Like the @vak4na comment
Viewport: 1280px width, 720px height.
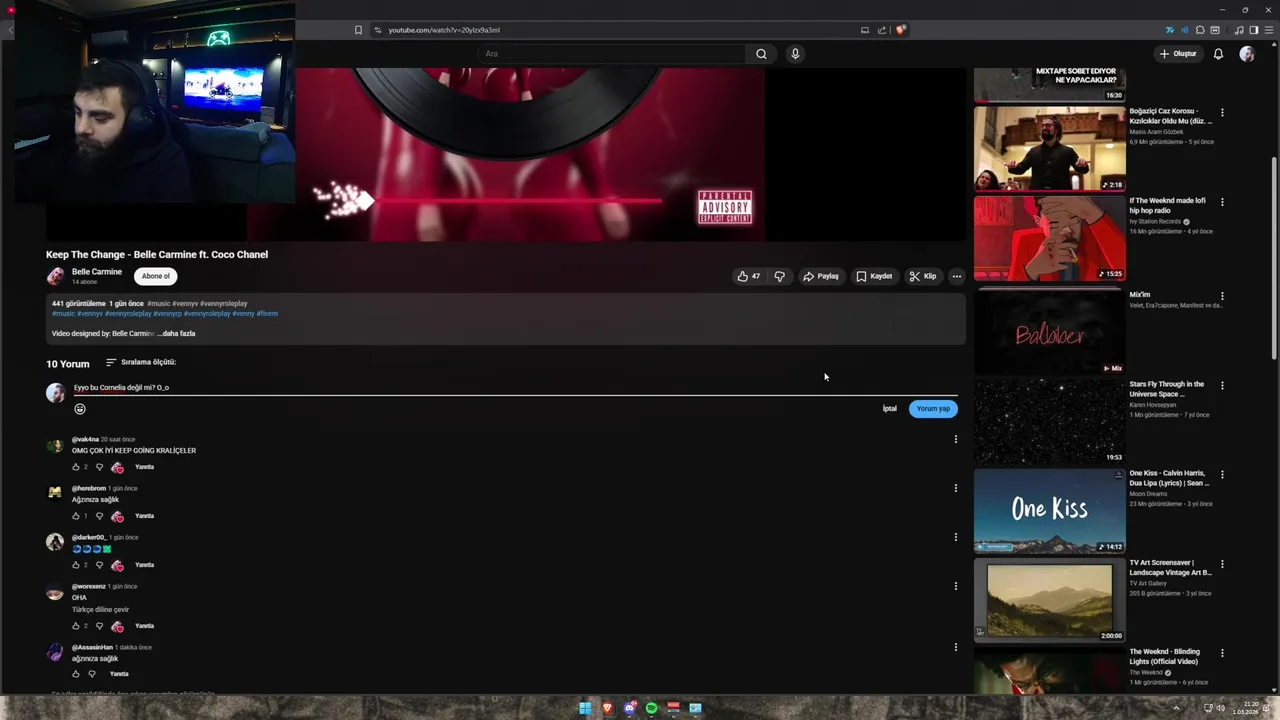coord(75,467)
